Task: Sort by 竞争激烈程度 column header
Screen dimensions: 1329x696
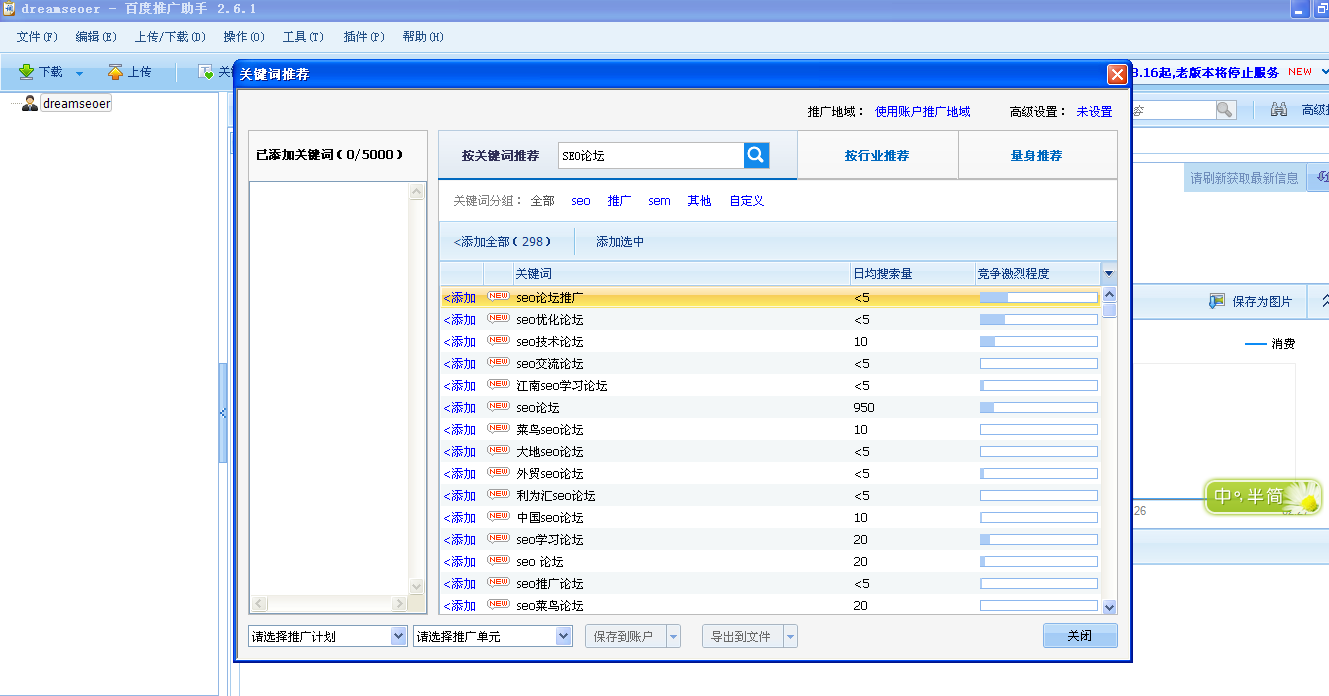Action: click(x=1038, y=274)
